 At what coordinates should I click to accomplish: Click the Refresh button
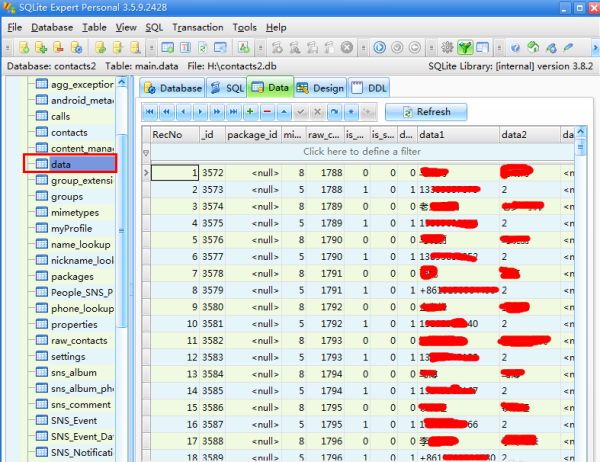[x=426, y=112]
